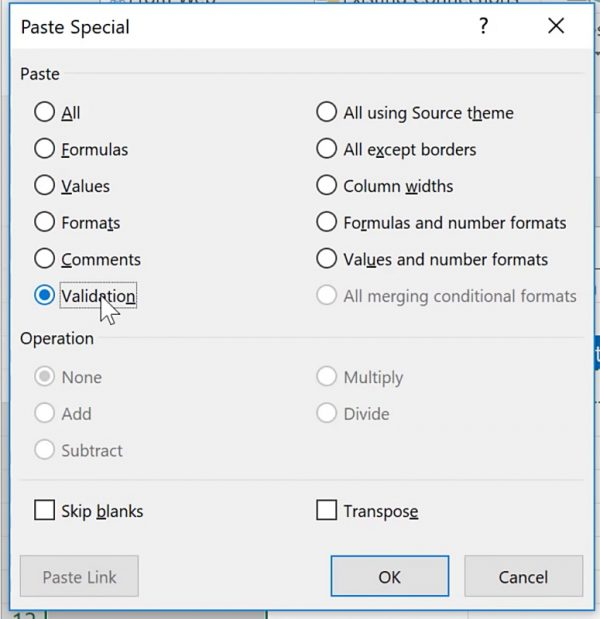This screenshot has width=600, height=619.
Task: Pick the Column widths radio option
Action: [326, 186]
